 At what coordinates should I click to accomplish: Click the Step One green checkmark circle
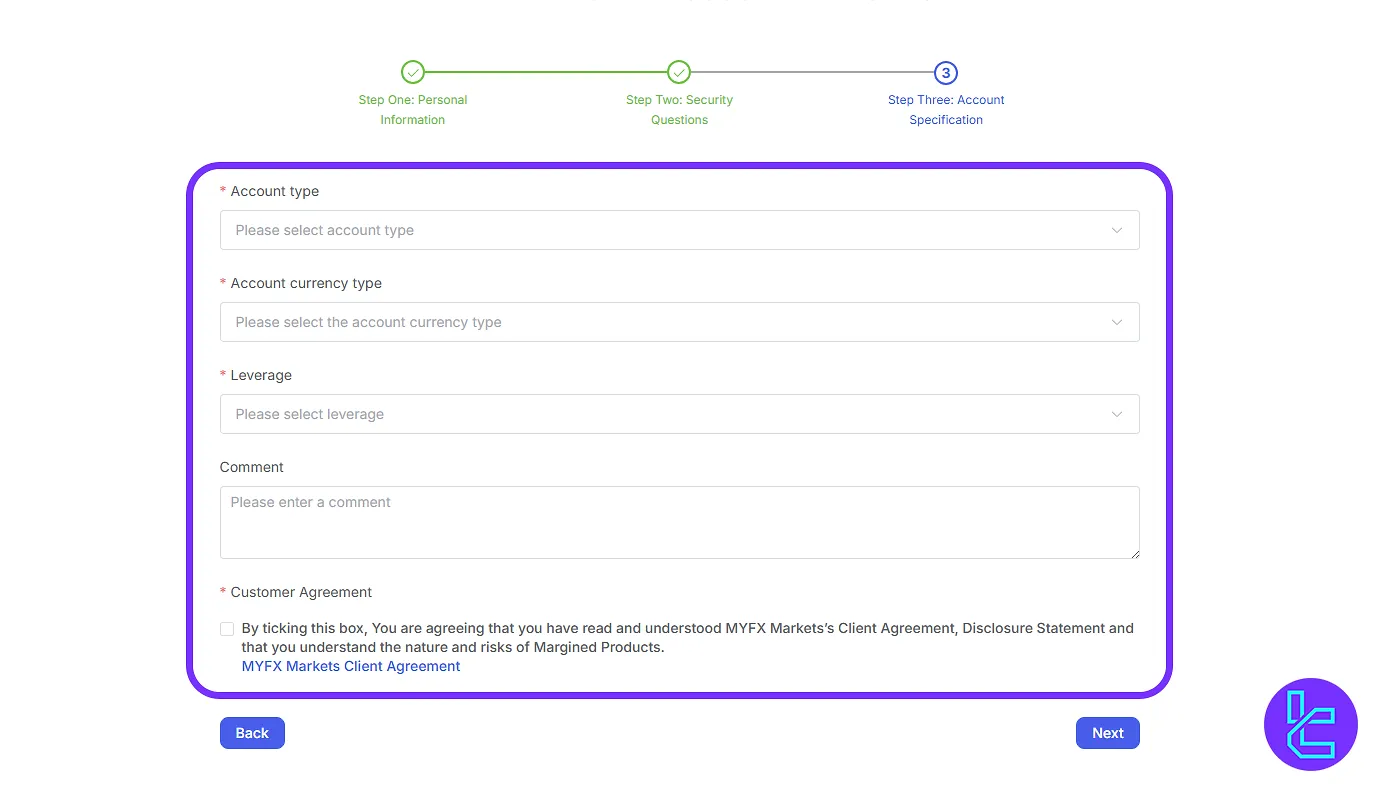click(412, 72)
